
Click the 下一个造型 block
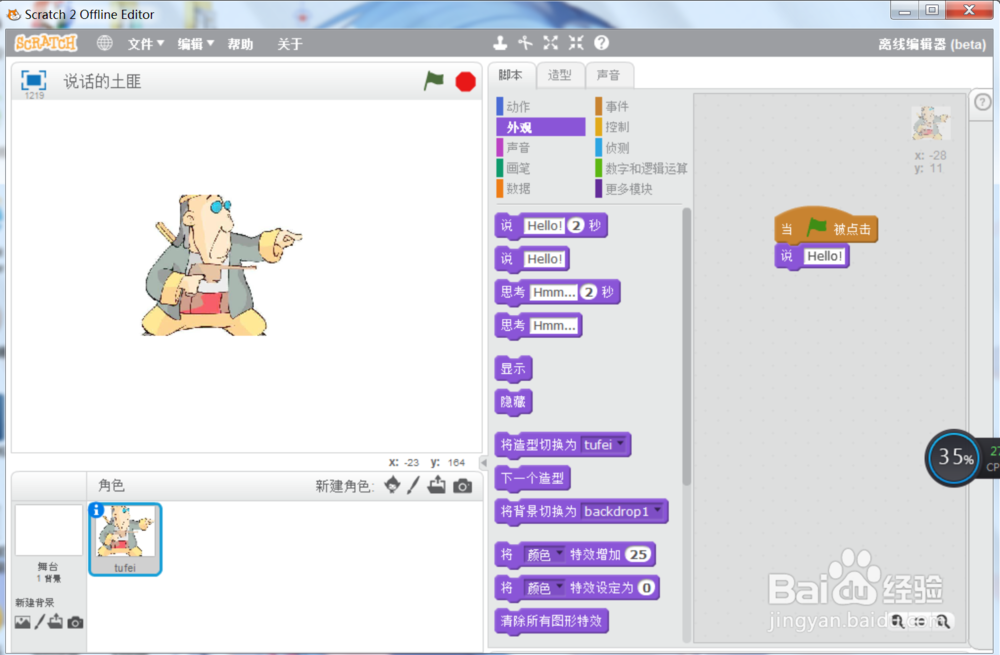[533, 478]
